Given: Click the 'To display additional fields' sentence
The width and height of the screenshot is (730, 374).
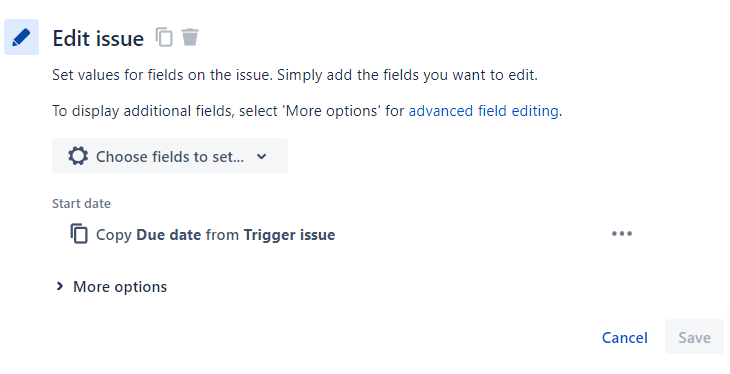Looking at the screenshot, I should [x=307, y=111].
